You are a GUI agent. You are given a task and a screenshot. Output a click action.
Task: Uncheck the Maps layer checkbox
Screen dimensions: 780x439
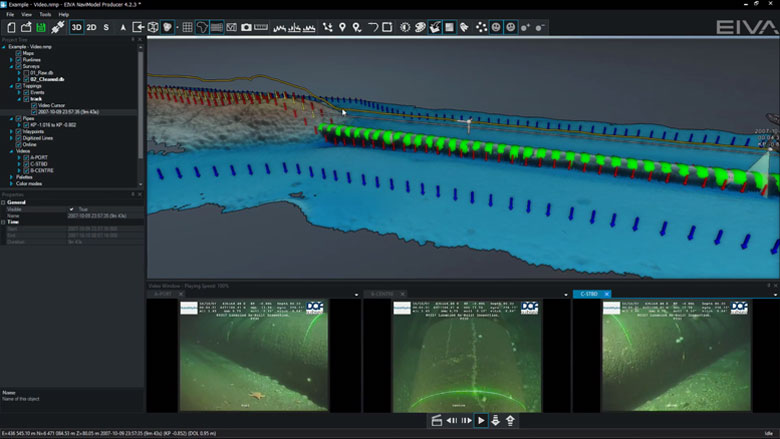18,53
